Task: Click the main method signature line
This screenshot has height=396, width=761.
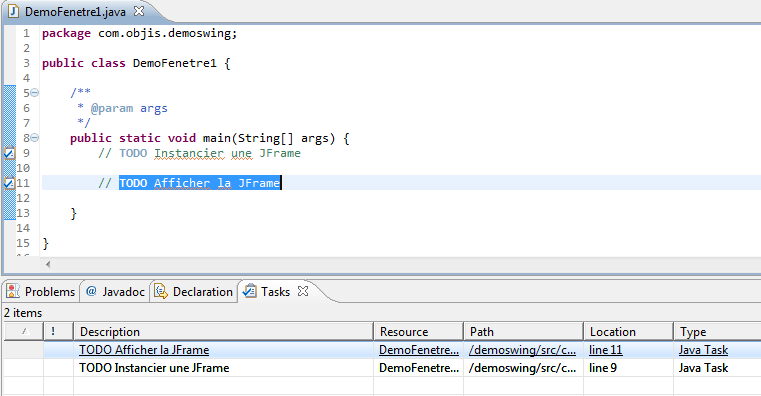Action: pyautogui.click(x=210, y=138)
